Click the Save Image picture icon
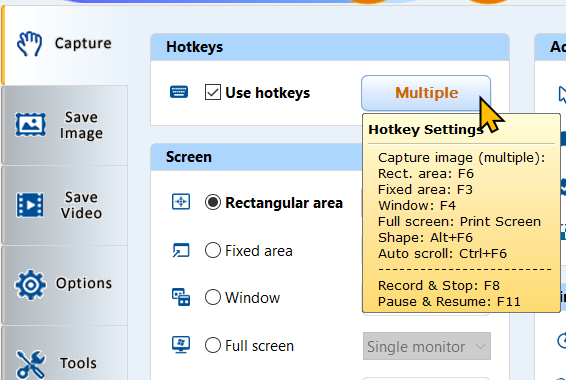The width and height of the screenshot is (566, 380). tap(30, 125)
